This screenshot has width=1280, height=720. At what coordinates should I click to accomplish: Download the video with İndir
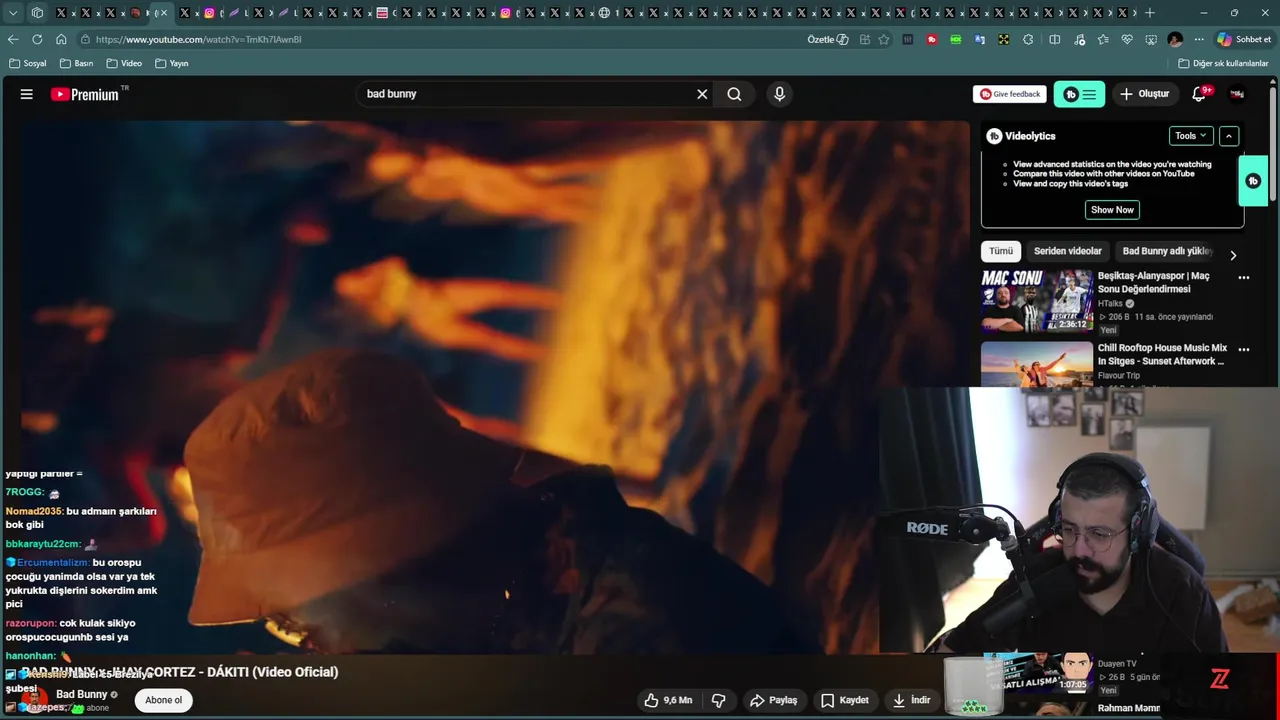pos(912,700)
